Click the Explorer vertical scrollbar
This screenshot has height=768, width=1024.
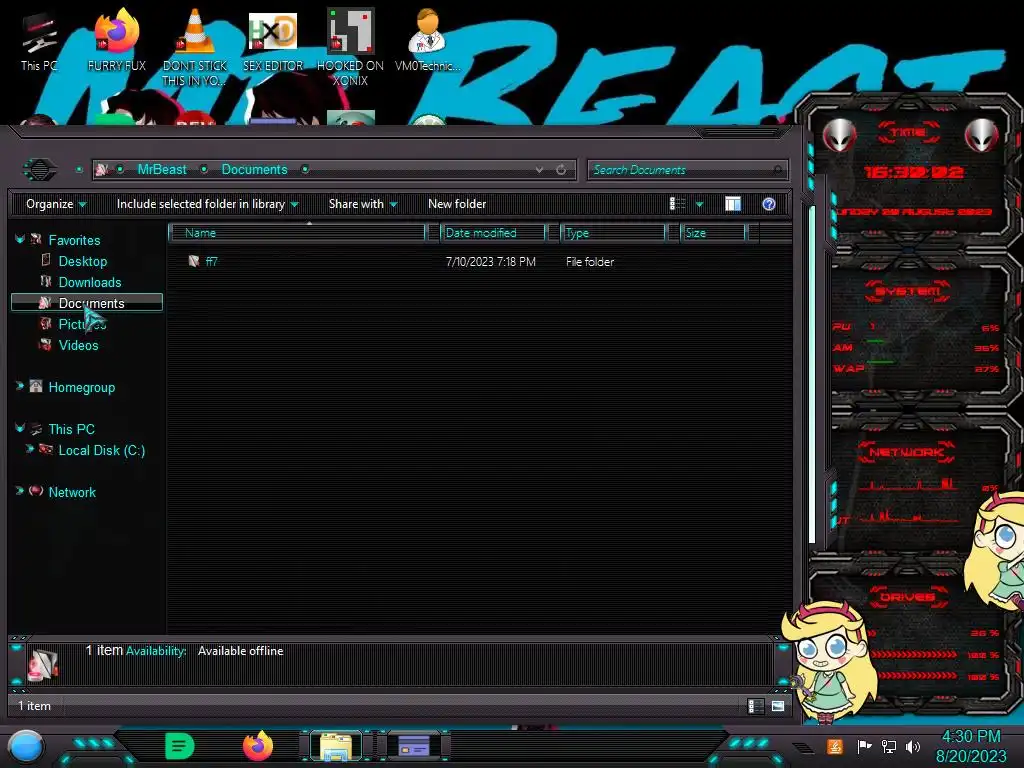(812, 376)
